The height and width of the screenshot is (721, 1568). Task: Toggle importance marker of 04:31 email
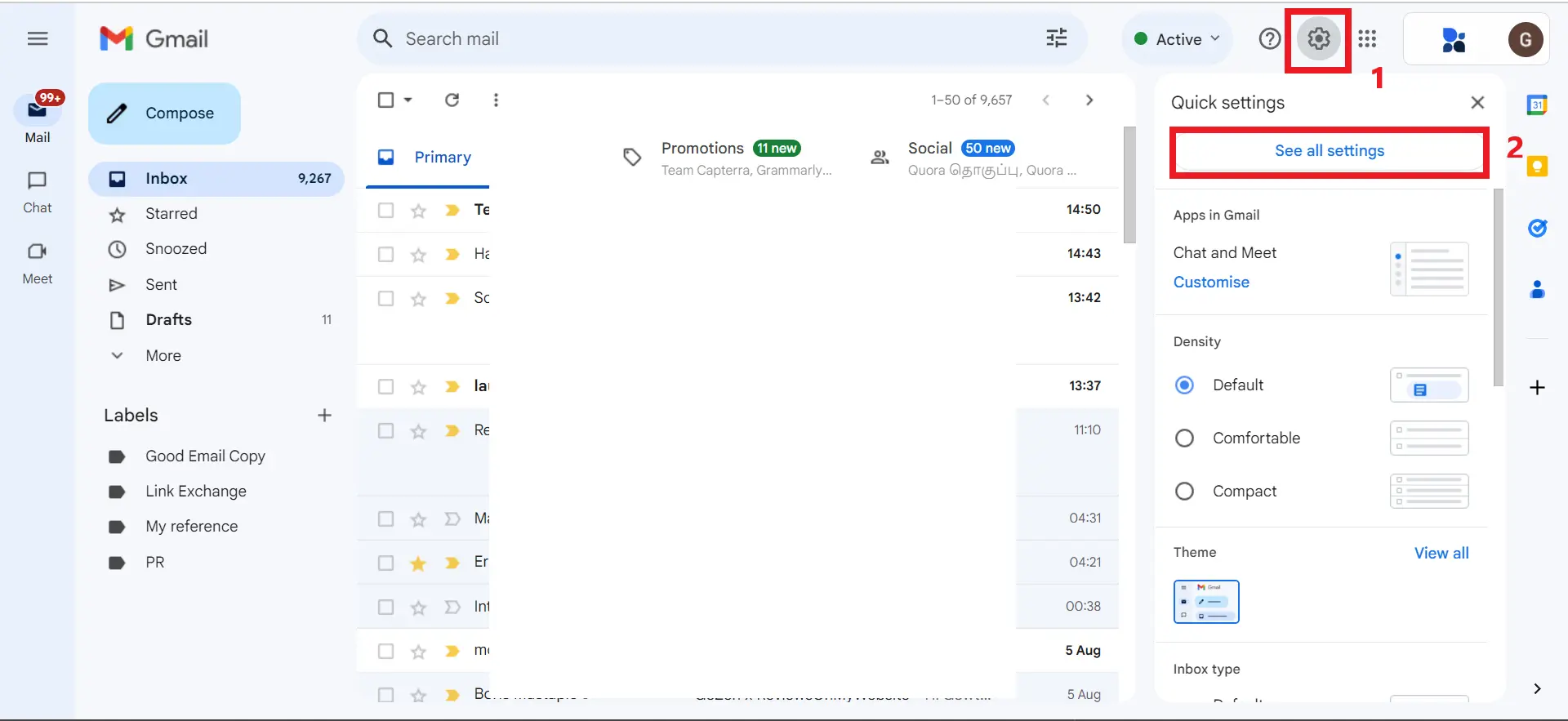tap(452, 518)
